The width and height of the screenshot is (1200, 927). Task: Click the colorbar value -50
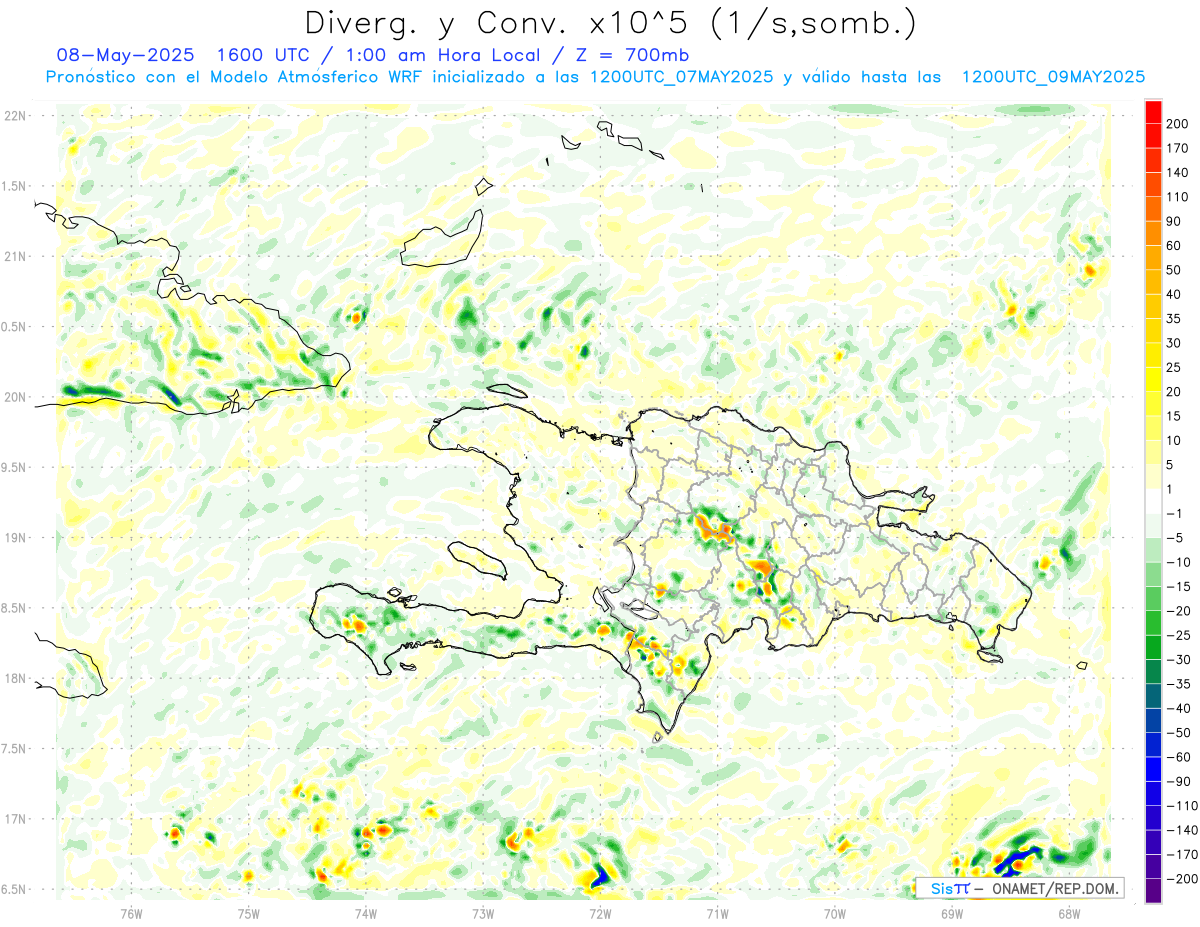1180,733
